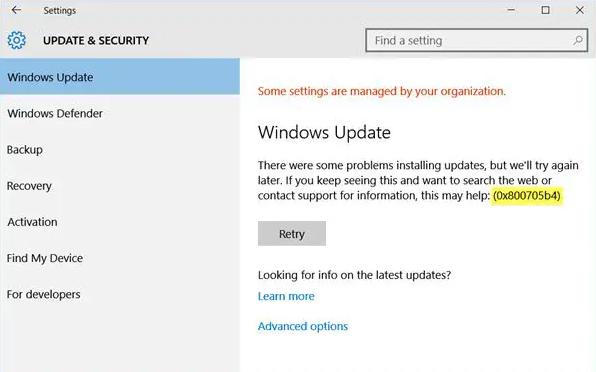Select Windows Update in the sidebar
This screenshot has width=596, height=372.
click(120, 77)
